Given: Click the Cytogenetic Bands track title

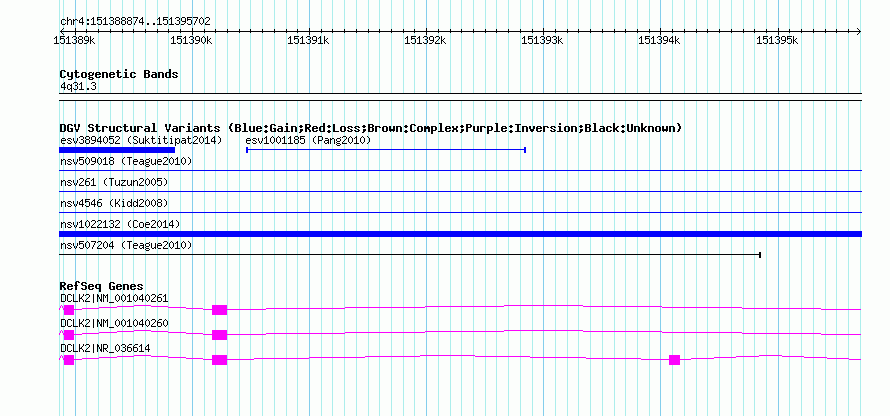Looking at the screenshot, I should (119, 74).
